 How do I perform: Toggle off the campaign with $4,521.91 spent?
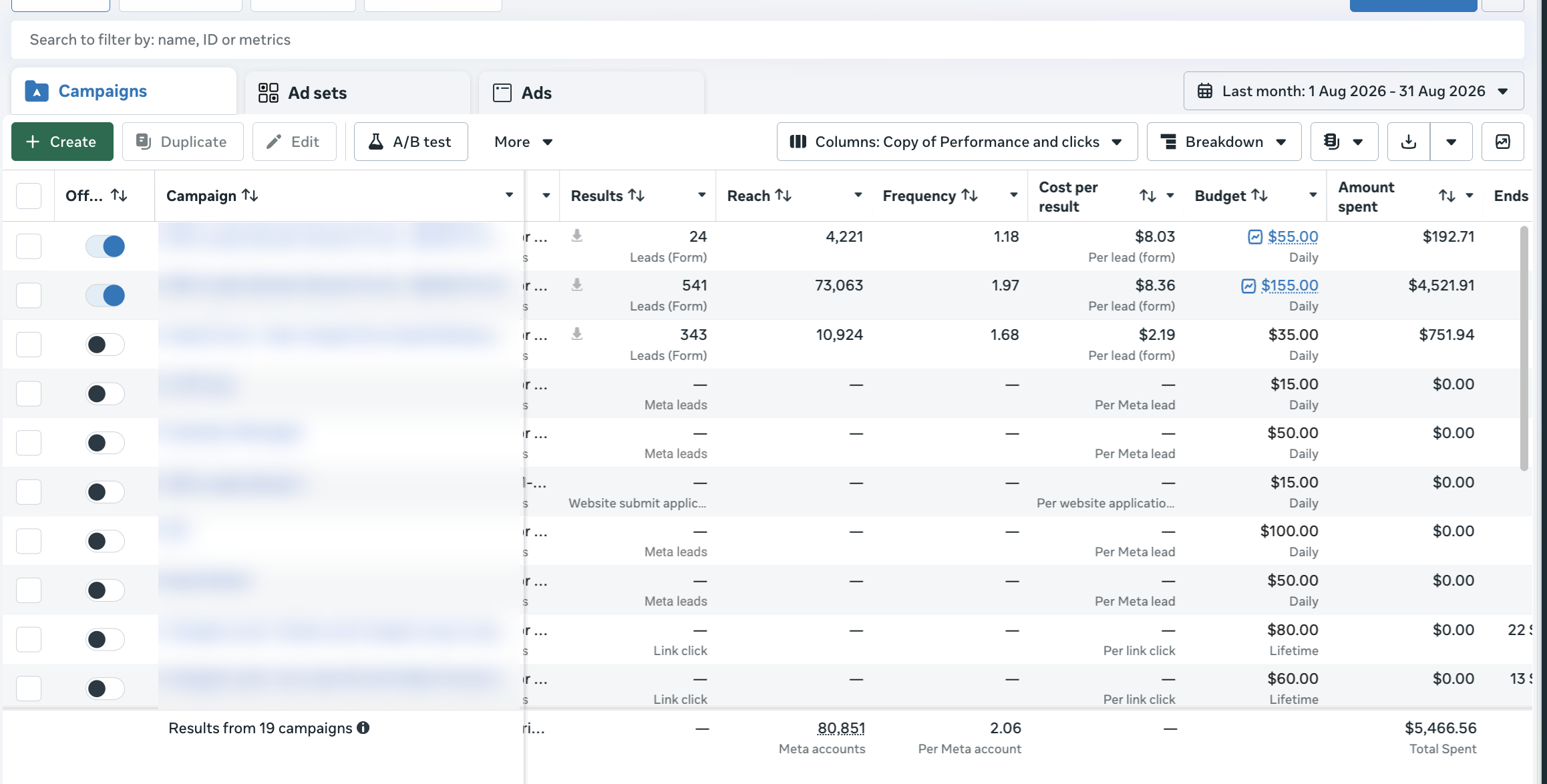click(105, 295)
